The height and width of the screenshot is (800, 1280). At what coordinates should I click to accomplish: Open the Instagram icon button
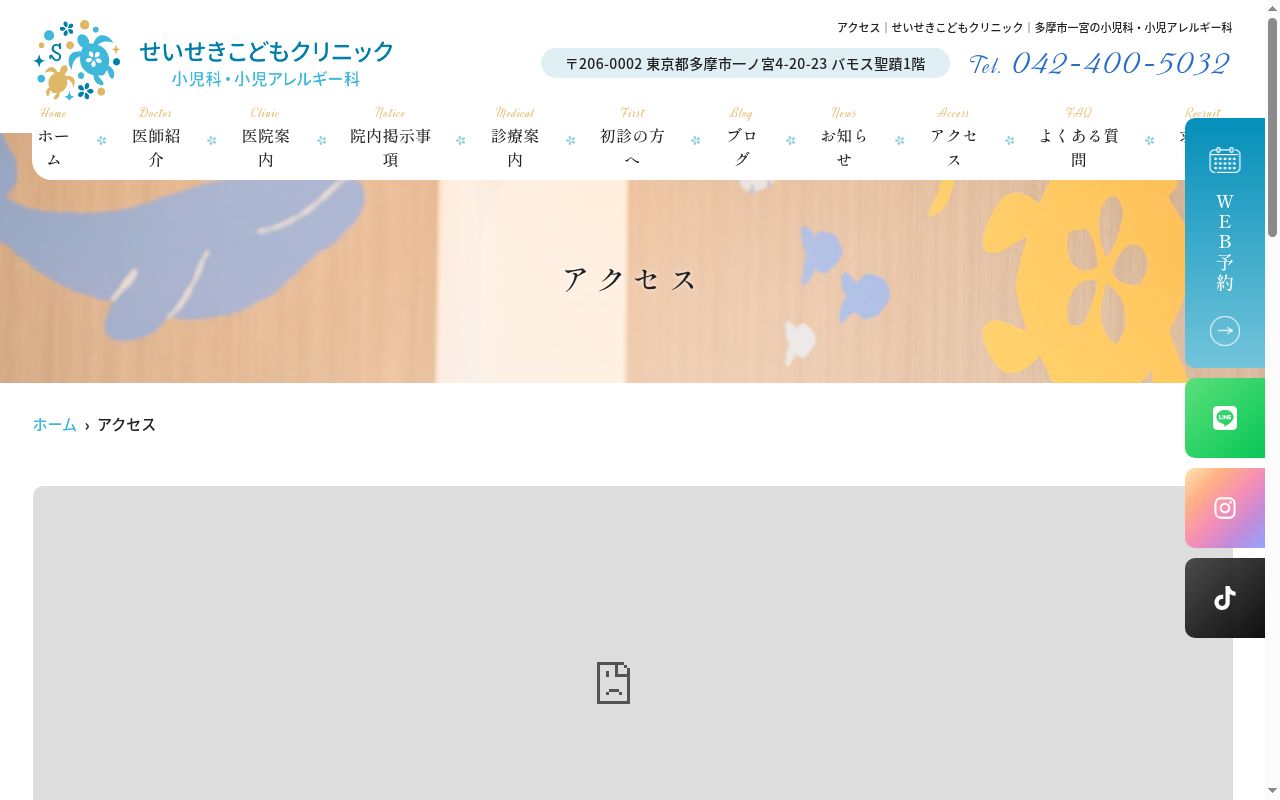click(x=1225, y=508)
